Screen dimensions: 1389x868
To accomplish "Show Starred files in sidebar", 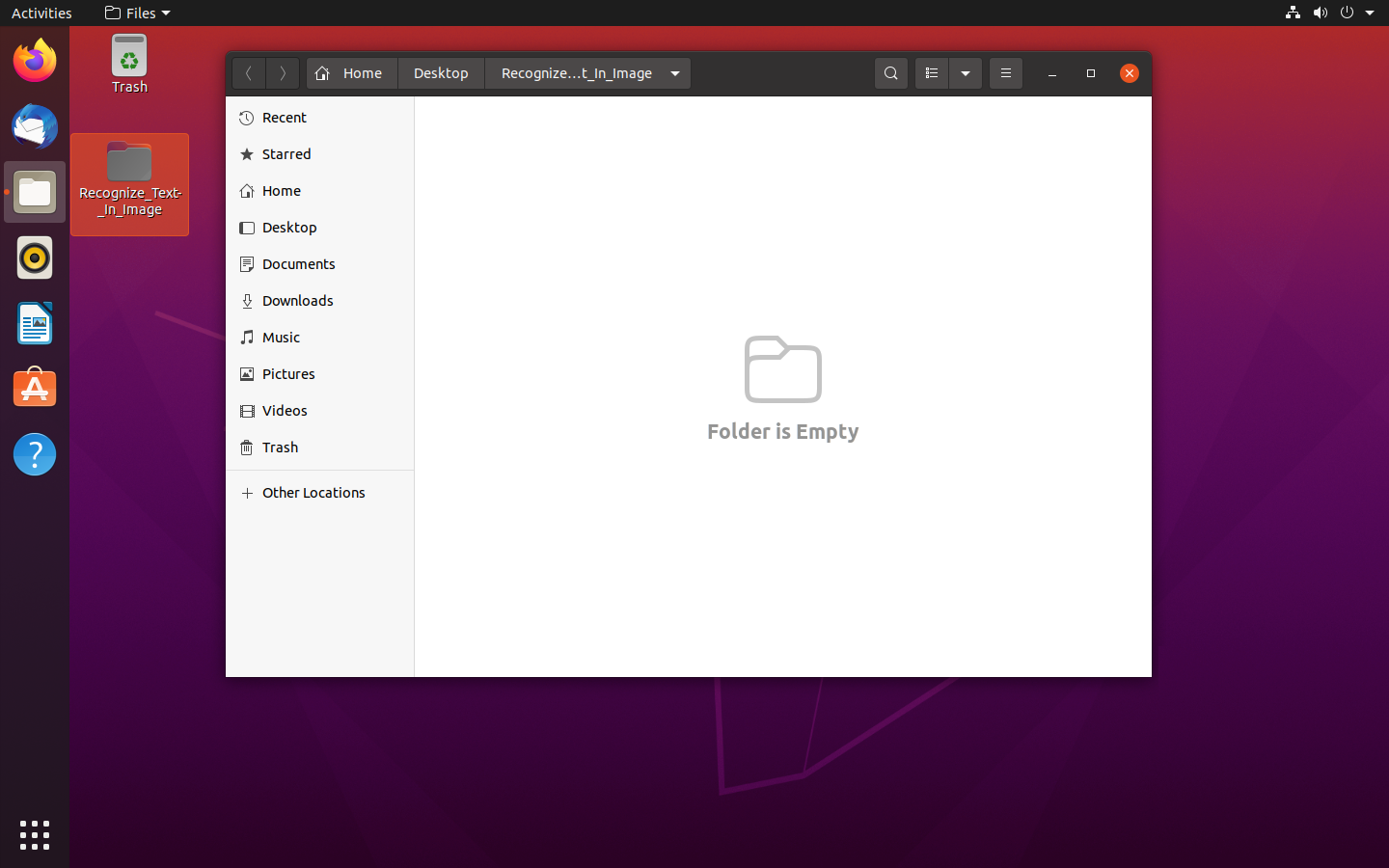I will click(286, 154).
